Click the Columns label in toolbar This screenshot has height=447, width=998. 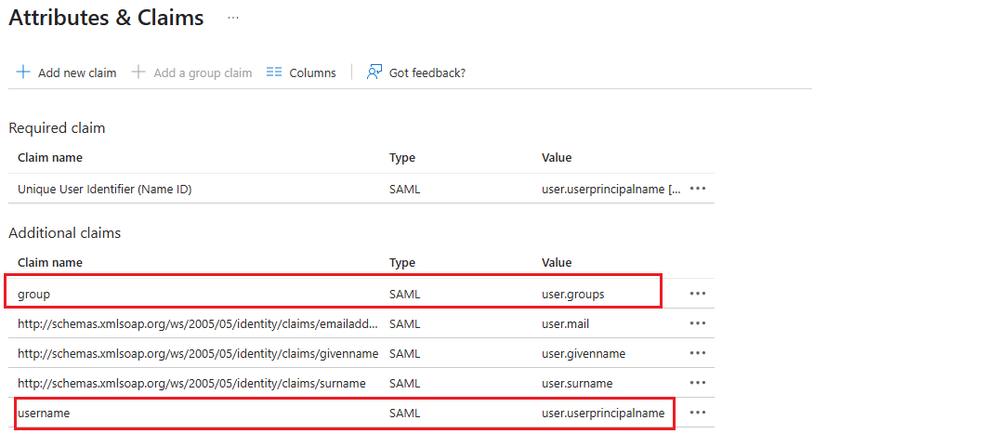[x=312, y=73]
